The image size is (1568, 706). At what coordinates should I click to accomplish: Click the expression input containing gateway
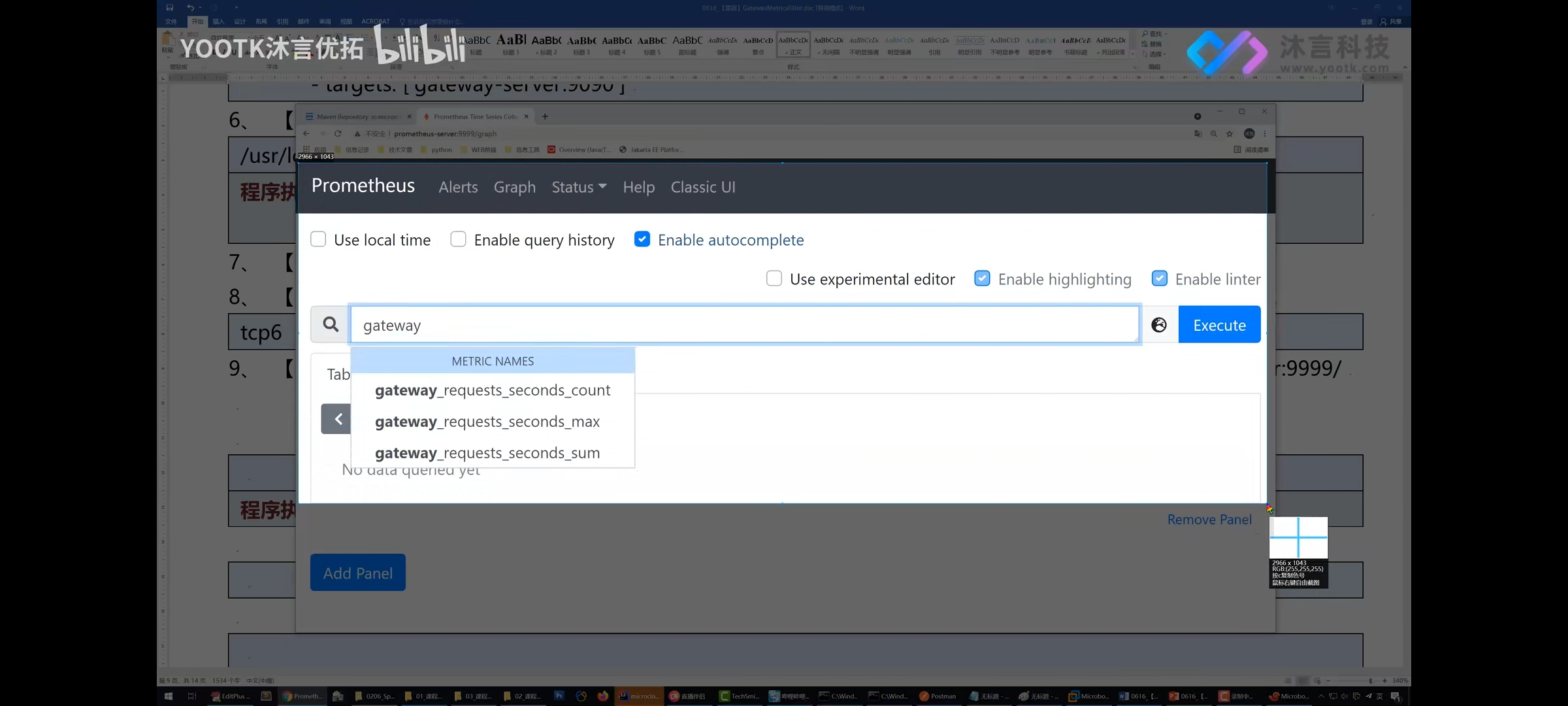(x=744, y=324)
